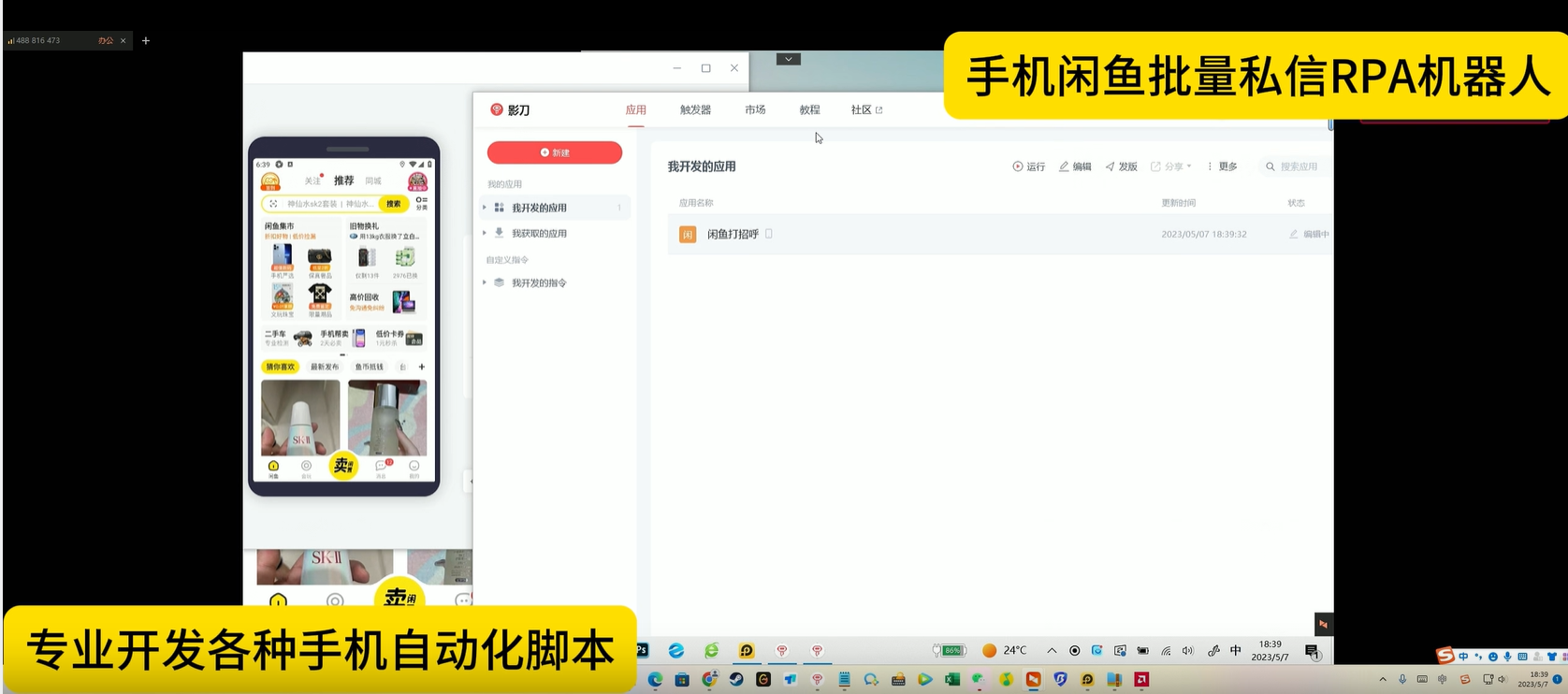
Task: Select the 闲鱼打招呼 app row
Action: click(999, 234)
